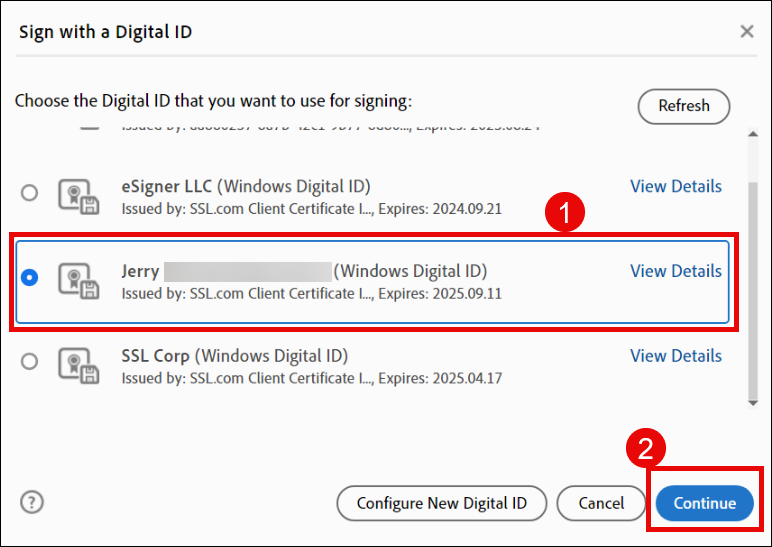Select the Jerry digital ID radio button
Image resolution: width=772 pixels, height=547 pixels.
(x=30, y=277)
